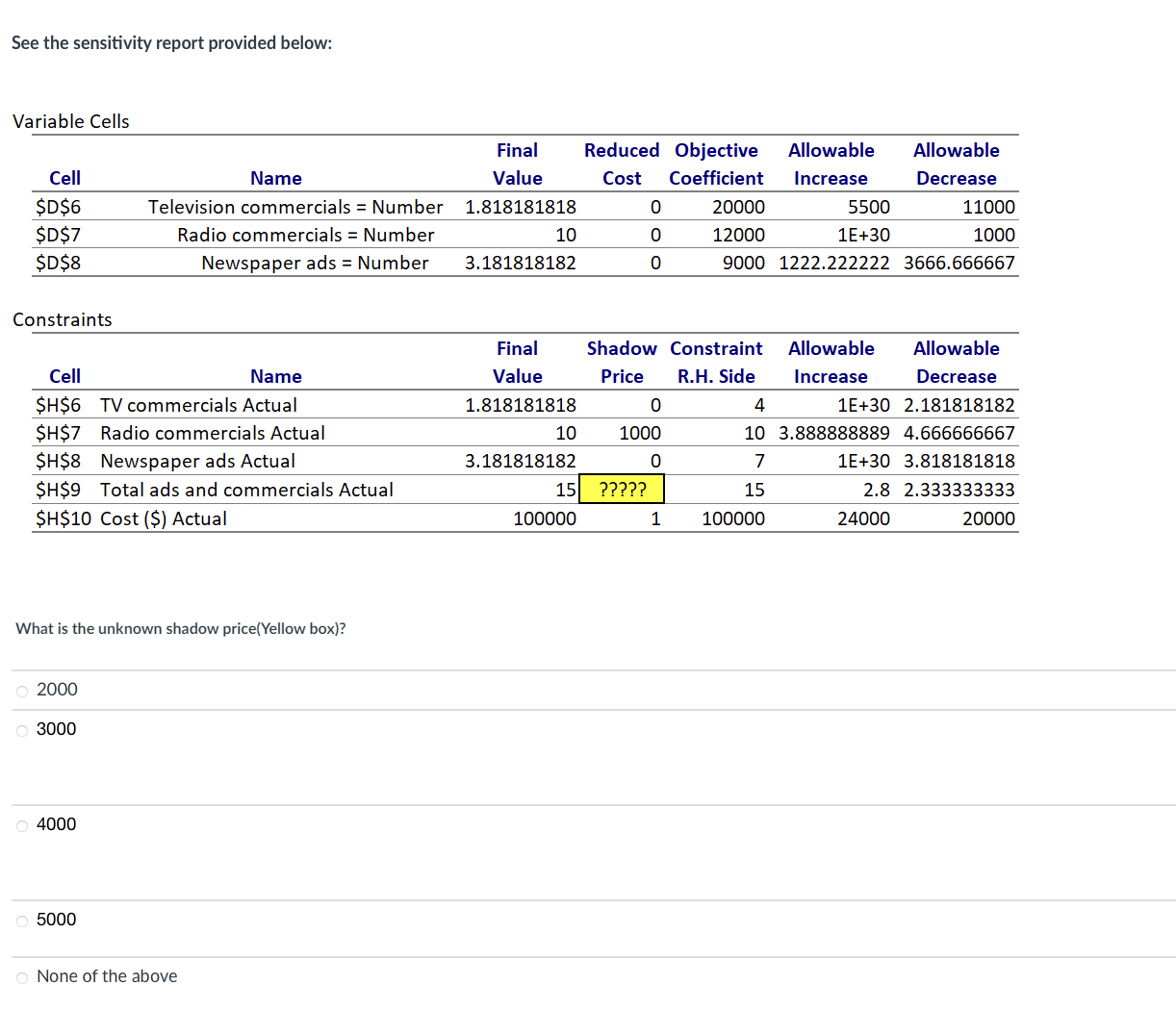Select the 4000 answer option
Image resolution: width=1176 pixels, height=1010 pixels.
point(21,824)
